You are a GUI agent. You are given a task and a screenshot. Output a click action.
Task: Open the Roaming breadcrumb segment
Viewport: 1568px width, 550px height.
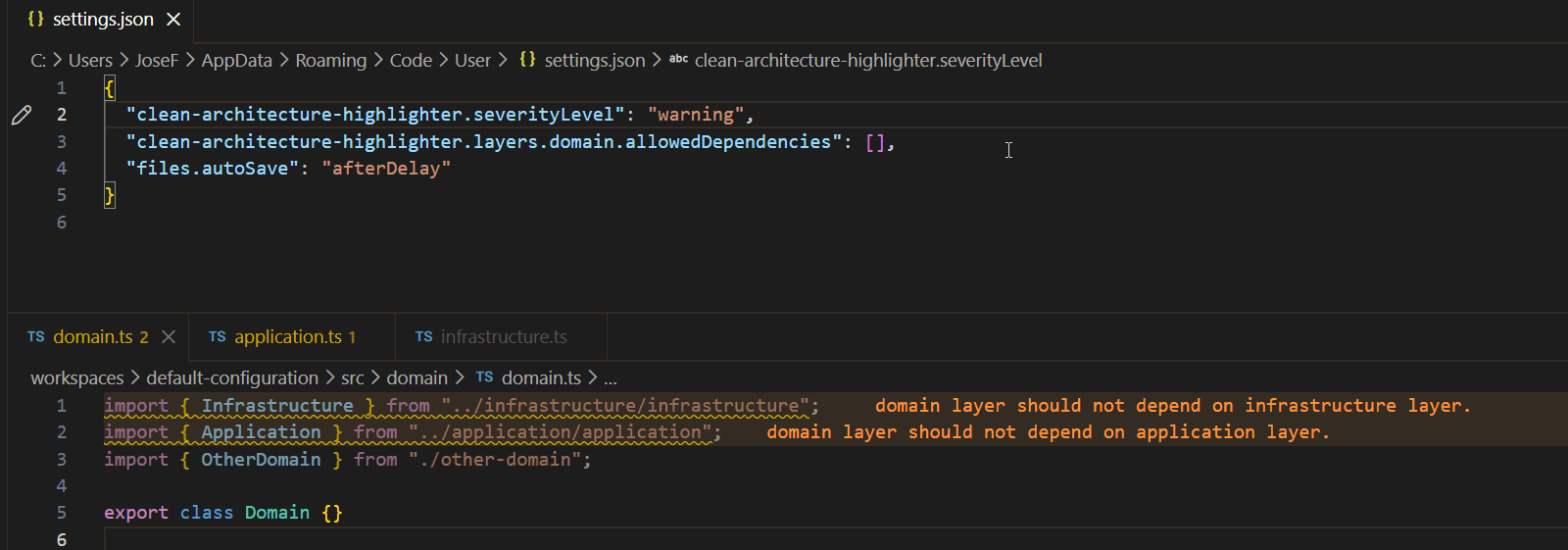pyautogui.click(x=331, y=61)
